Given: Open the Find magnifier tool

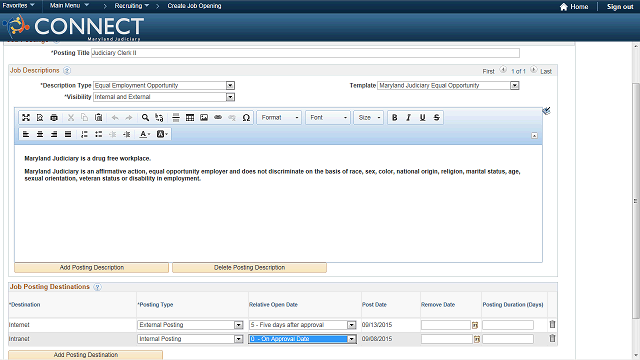Looking at the screenshot, I should coord(145,118).
